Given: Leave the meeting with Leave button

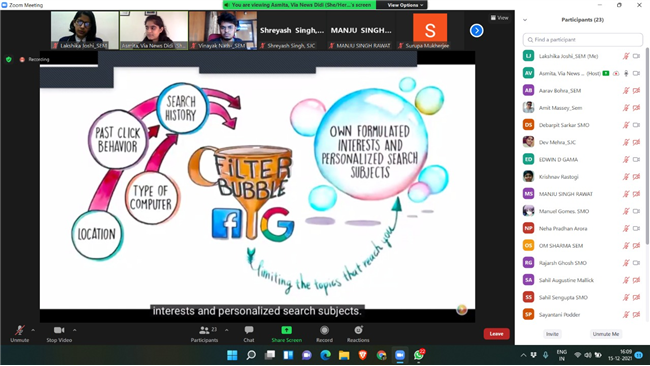Looking at the screenshot, I should tap(496, 334).
